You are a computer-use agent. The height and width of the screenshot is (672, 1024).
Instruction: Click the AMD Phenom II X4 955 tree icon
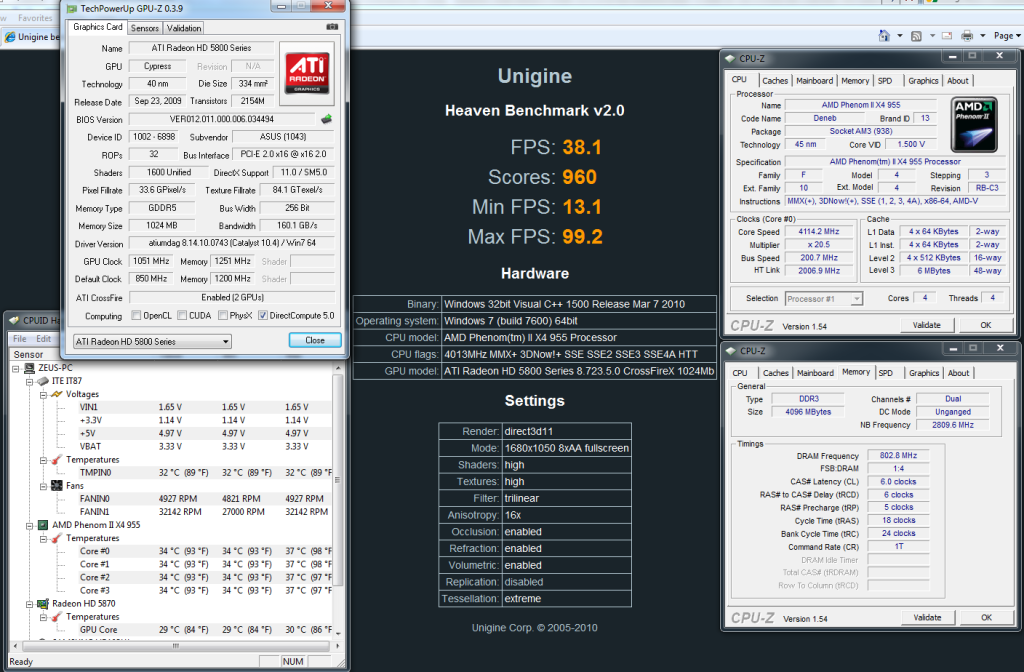point(43,525)
